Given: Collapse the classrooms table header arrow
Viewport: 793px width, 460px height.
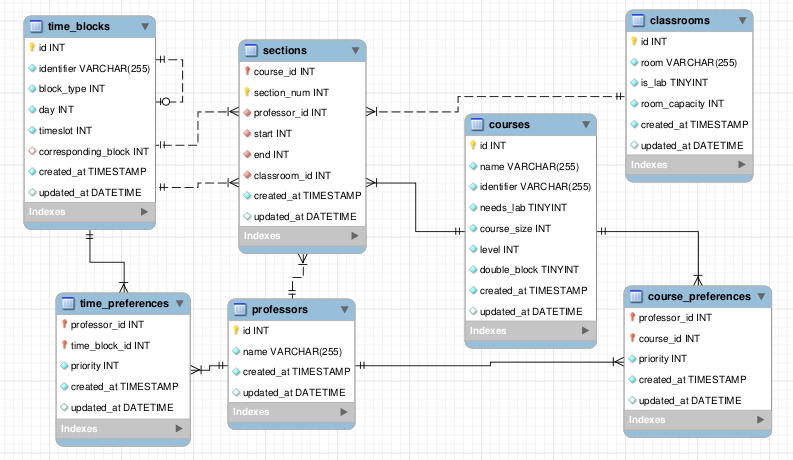Looking at the screenshot, I should [742, 21].
